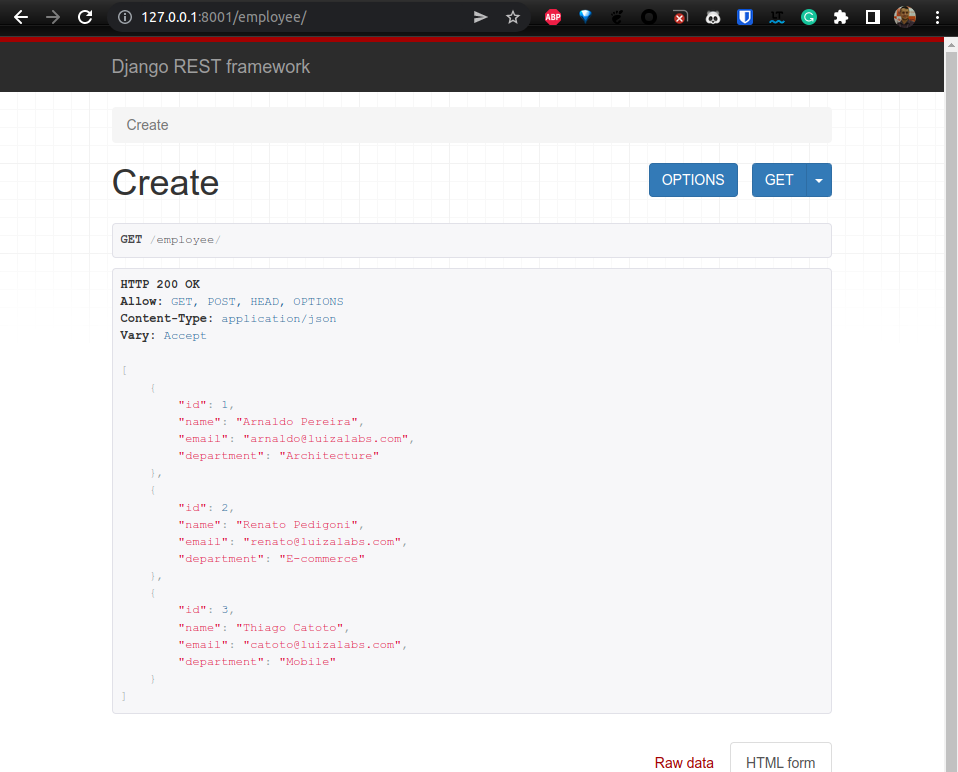This screenshot has width=958, height=772.
Task: Open the panda extension icon
Action: click(x=713, y=17)
